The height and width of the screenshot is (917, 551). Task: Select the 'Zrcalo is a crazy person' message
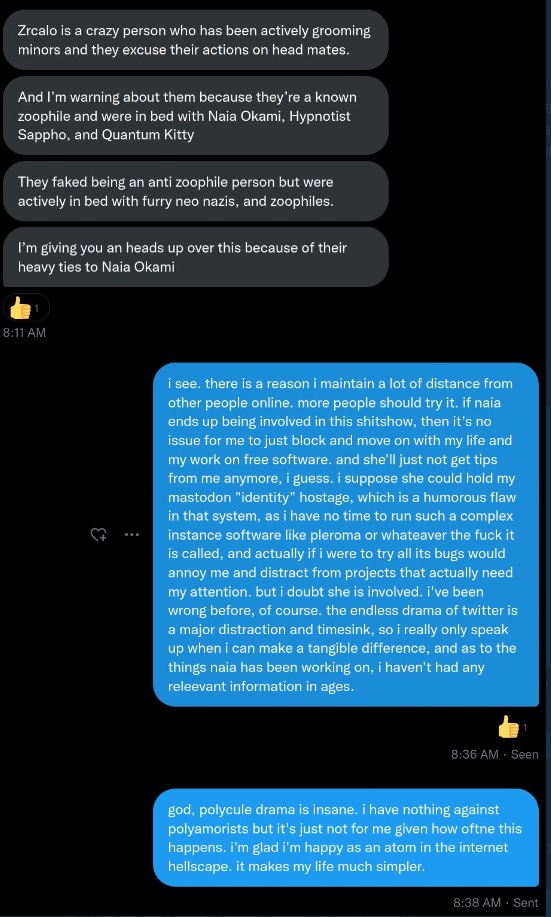pos(195,40)
